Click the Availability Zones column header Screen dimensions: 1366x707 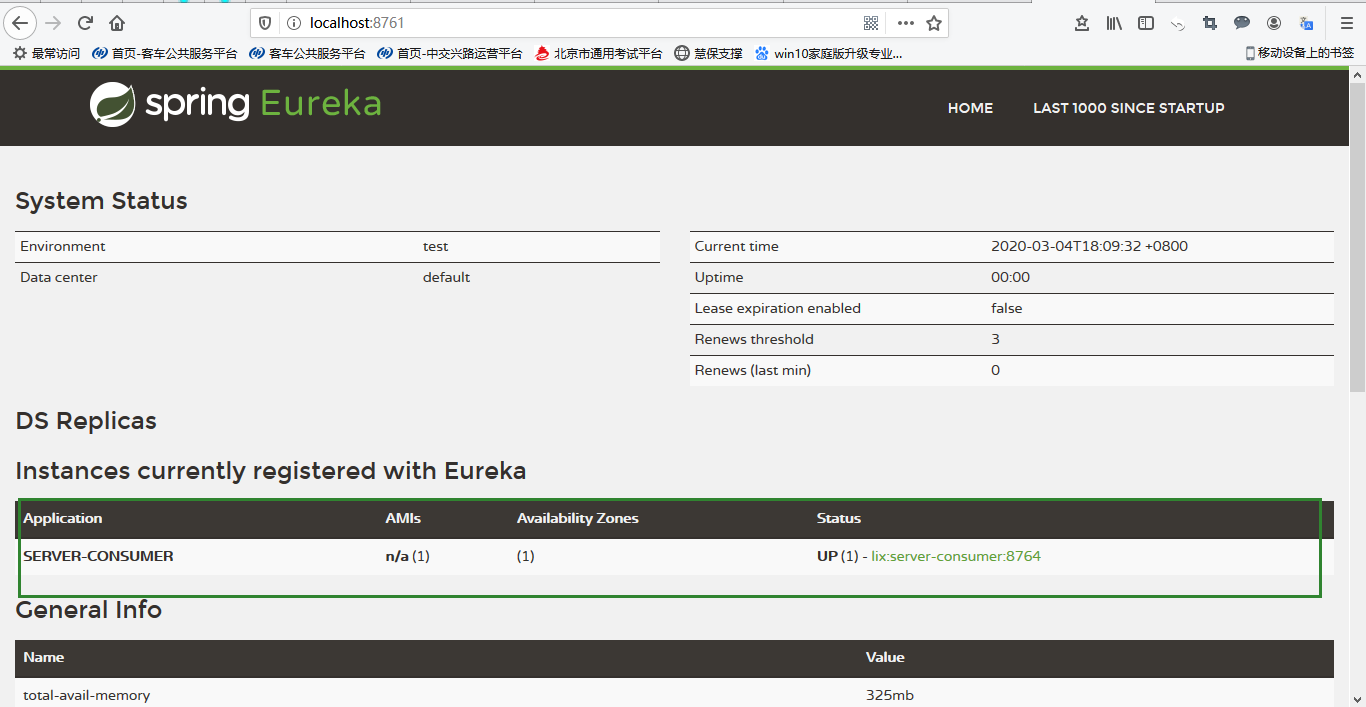coord(577,518)
